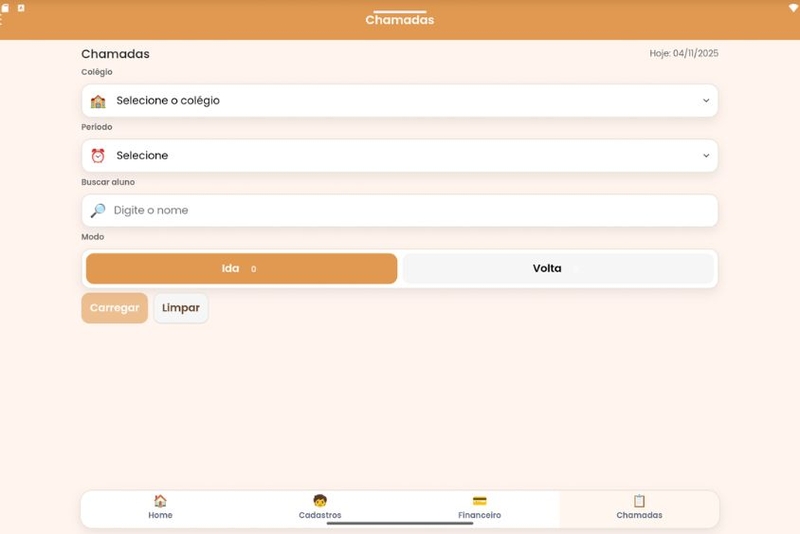
Task: Click the Colégio field label
Action: (x=96, y=72)
